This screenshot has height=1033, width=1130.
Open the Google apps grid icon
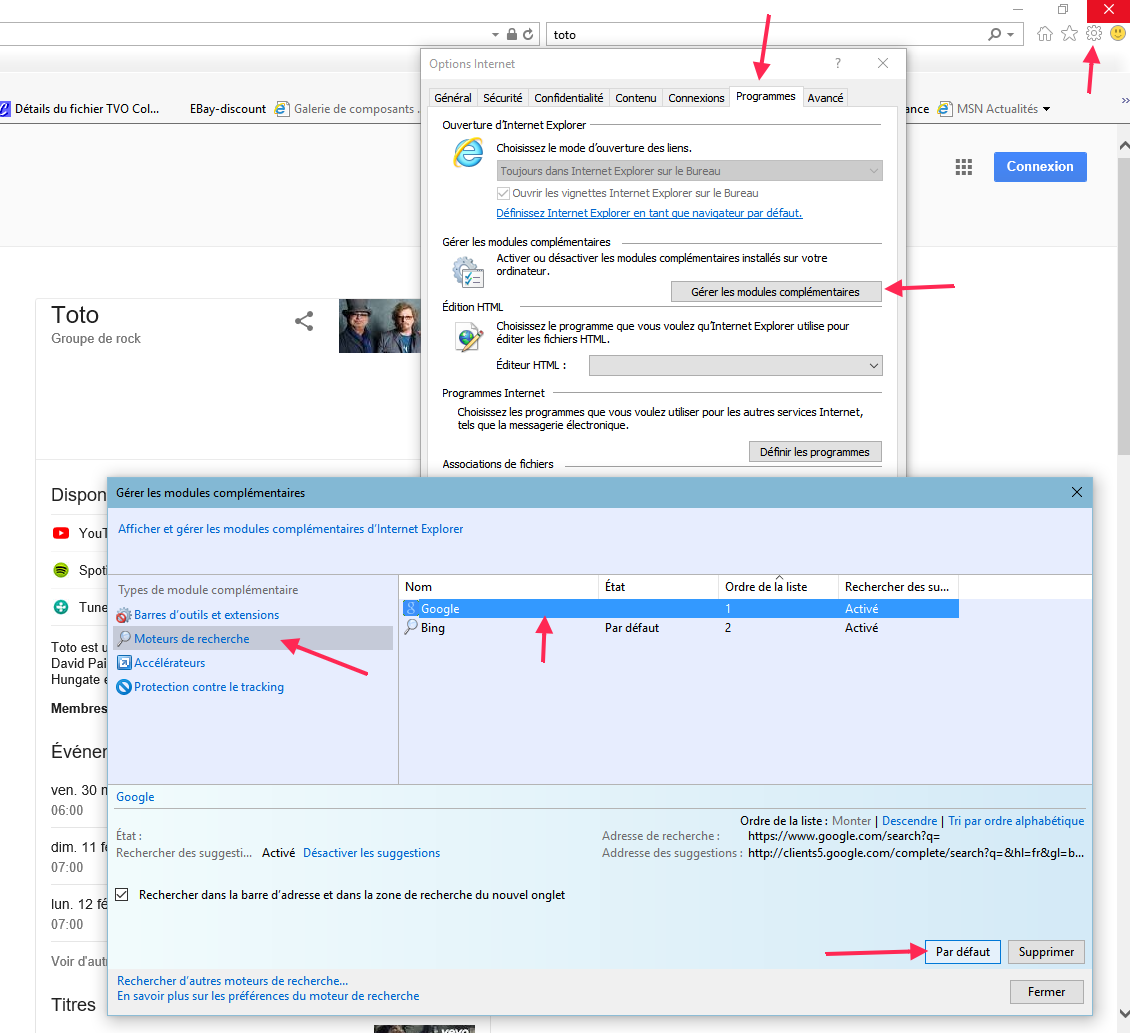point(964,167)
